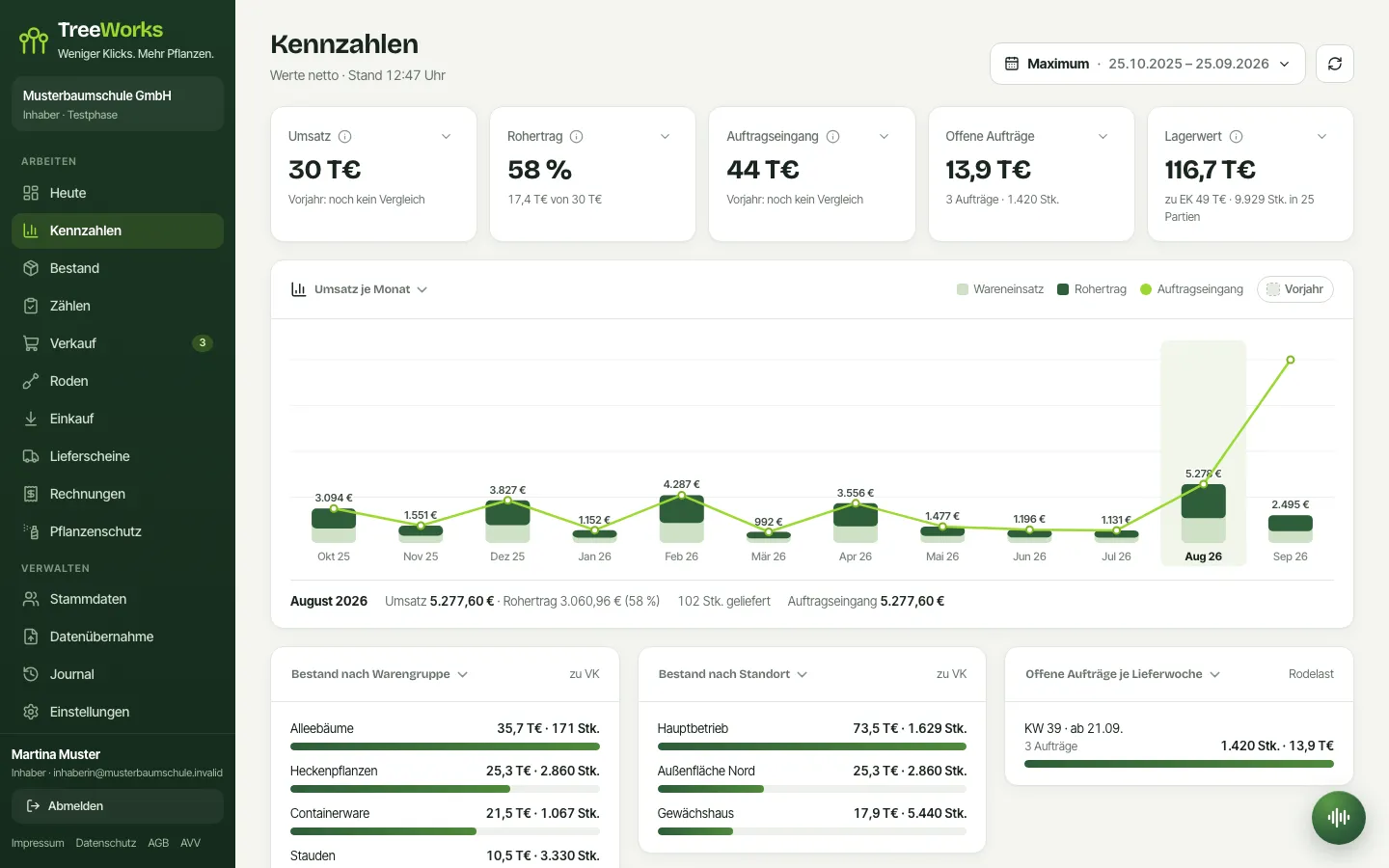Screen dimensions: 1389x868
Task: Click the Rechnungen invoice icon
Action: (31, 494)
